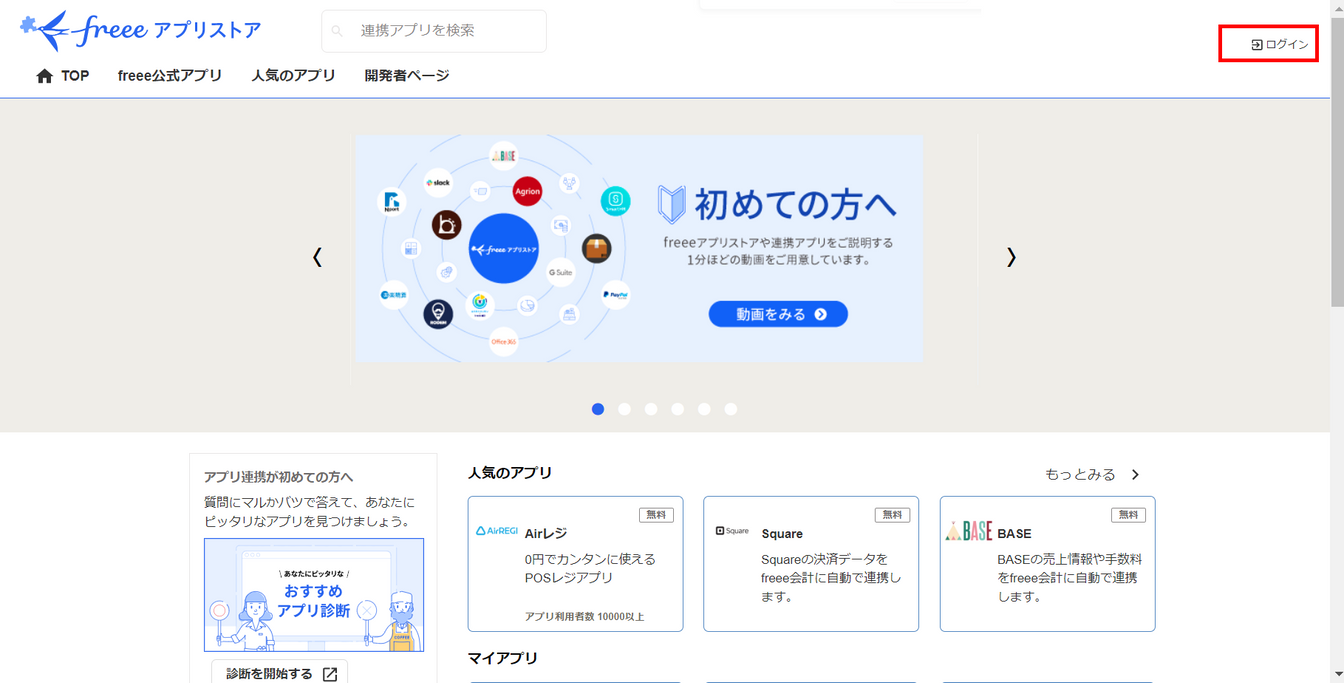This screenshot has width=1344, height=683.
Task: Select the sixth carousel pagination dot
Action: [731, 409]
